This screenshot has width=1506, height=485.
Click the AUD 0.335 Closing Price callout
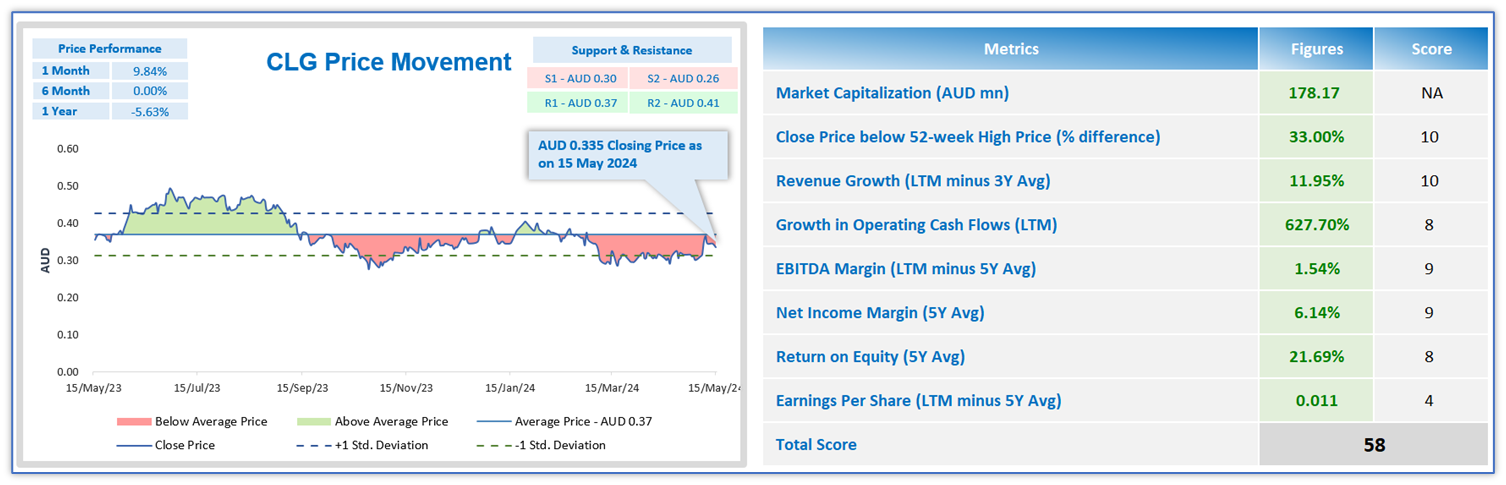click(627, 155)
